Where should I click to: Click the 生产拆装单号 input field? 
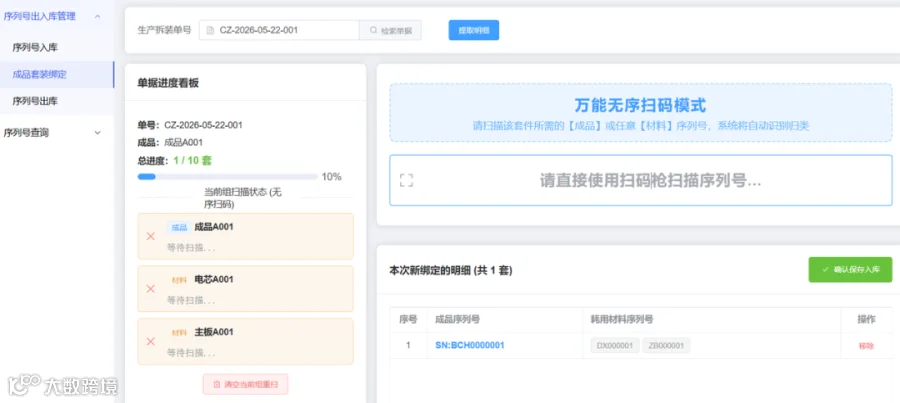click(280, 30)
